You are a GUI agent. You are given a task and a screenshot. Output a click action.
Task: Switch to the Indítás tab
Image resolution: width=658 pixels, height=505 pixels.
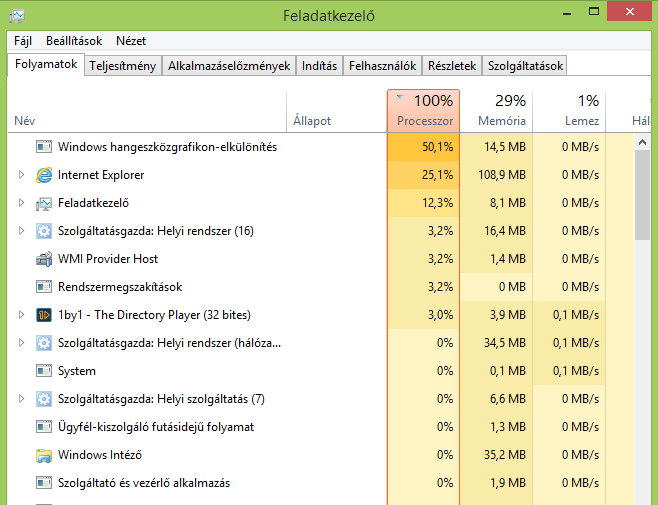click(x=319, y=66)
